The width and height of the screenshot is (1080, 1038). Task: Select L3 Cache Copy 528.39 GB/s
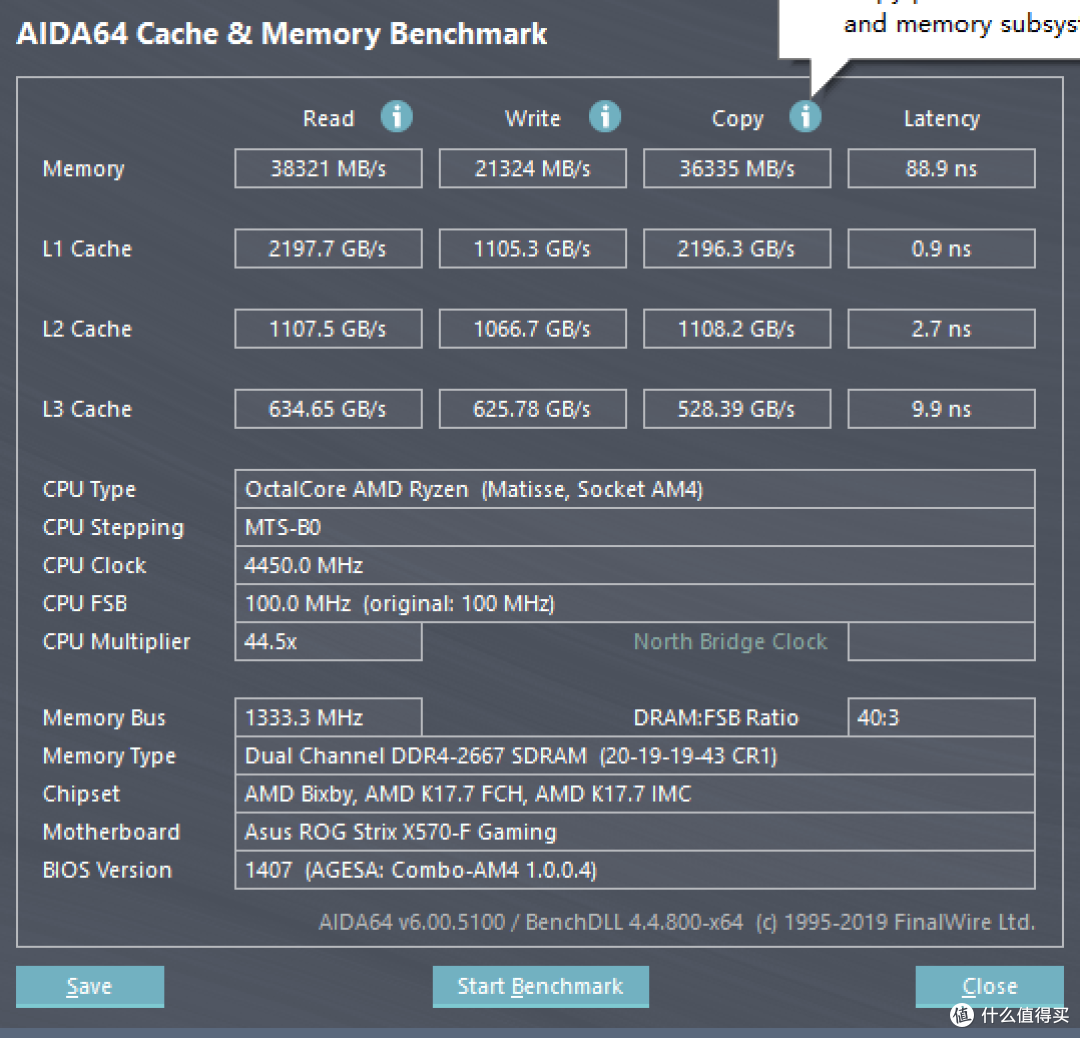(x=737, y=409)
